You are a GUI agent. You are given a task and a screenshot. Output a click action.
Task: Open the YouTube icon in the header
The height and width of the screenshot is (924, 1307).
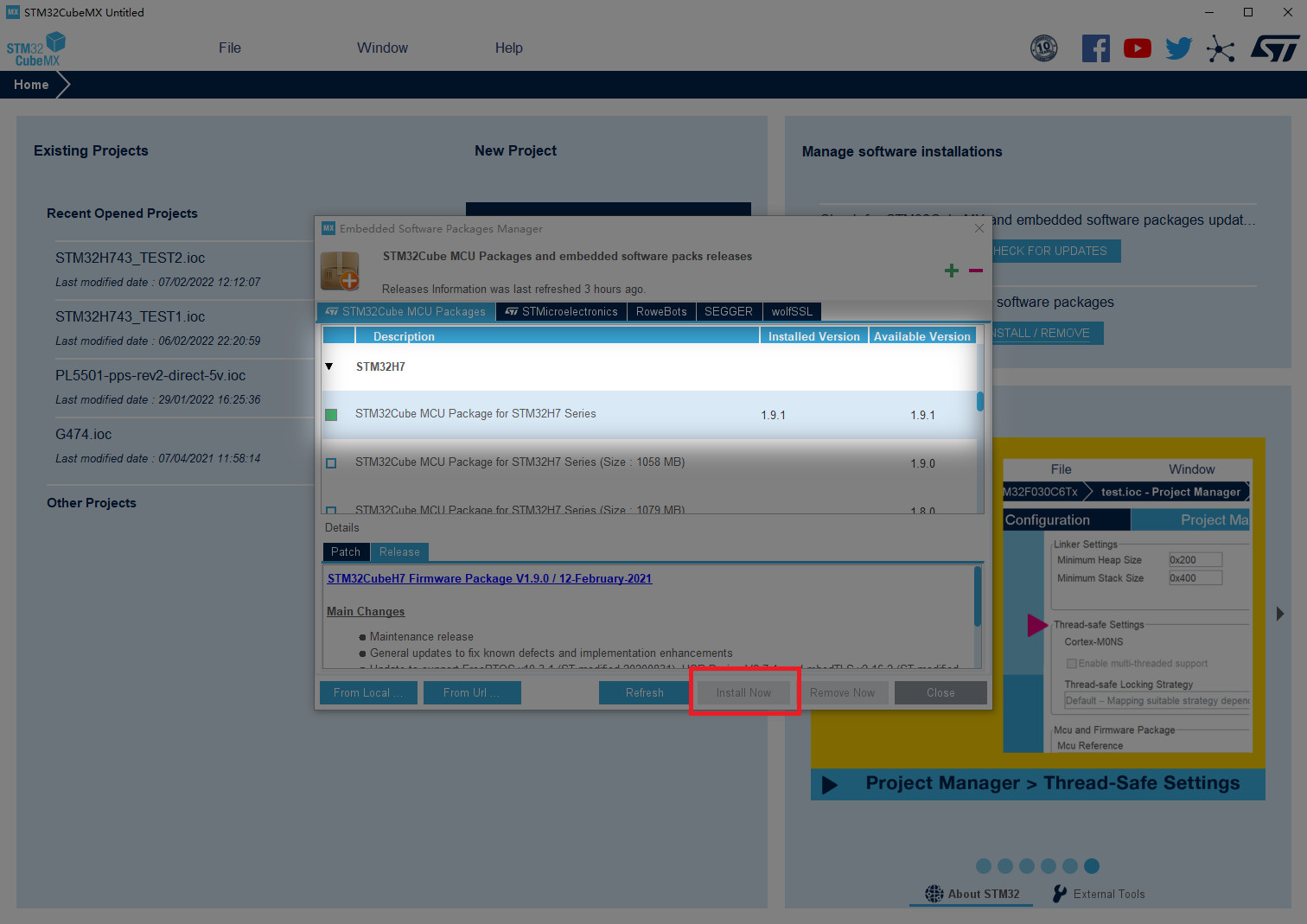click(1138, 48)
